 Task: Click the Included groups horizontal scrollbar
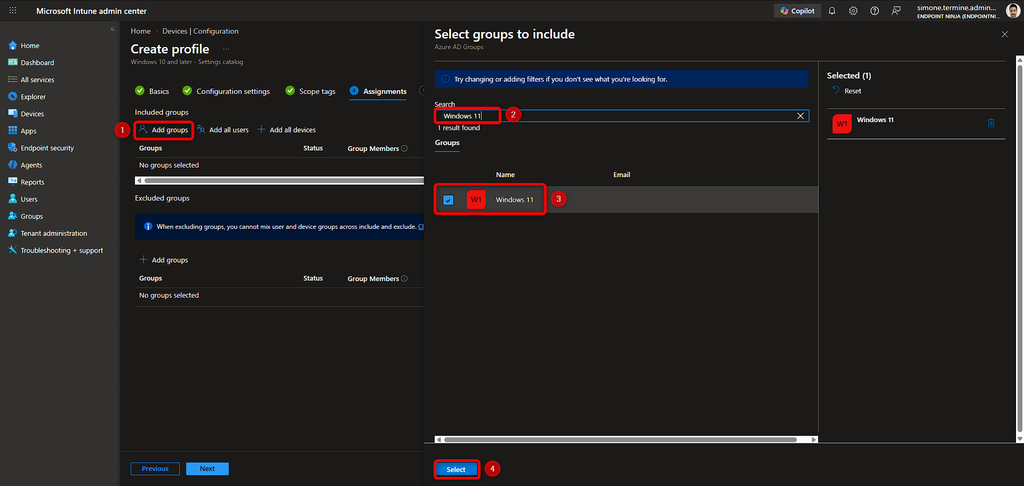(x=284, y=180)
